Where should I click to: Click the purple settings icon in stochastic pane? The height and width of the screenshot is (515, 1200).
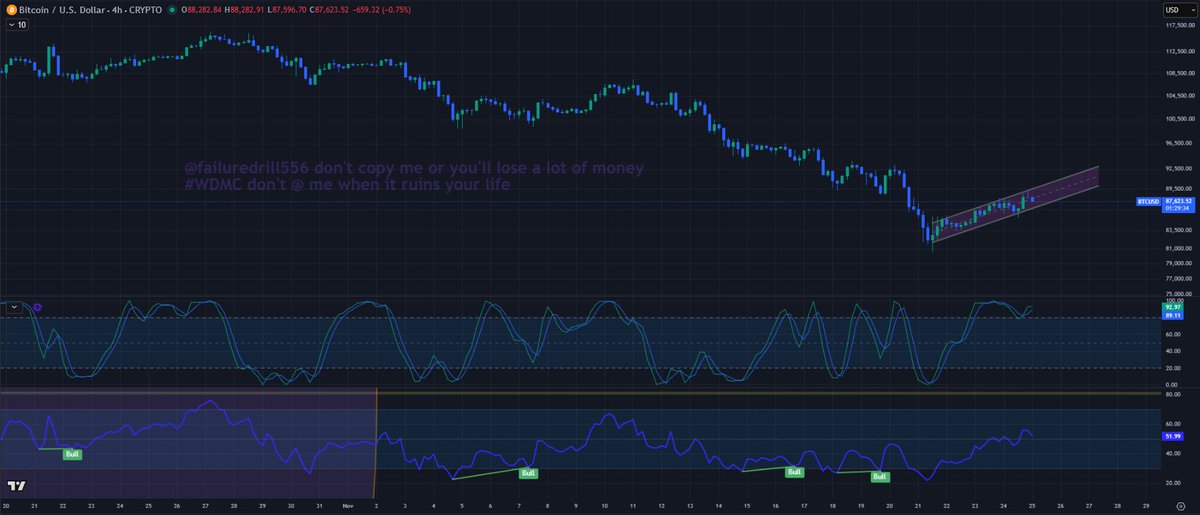[37, 308]
